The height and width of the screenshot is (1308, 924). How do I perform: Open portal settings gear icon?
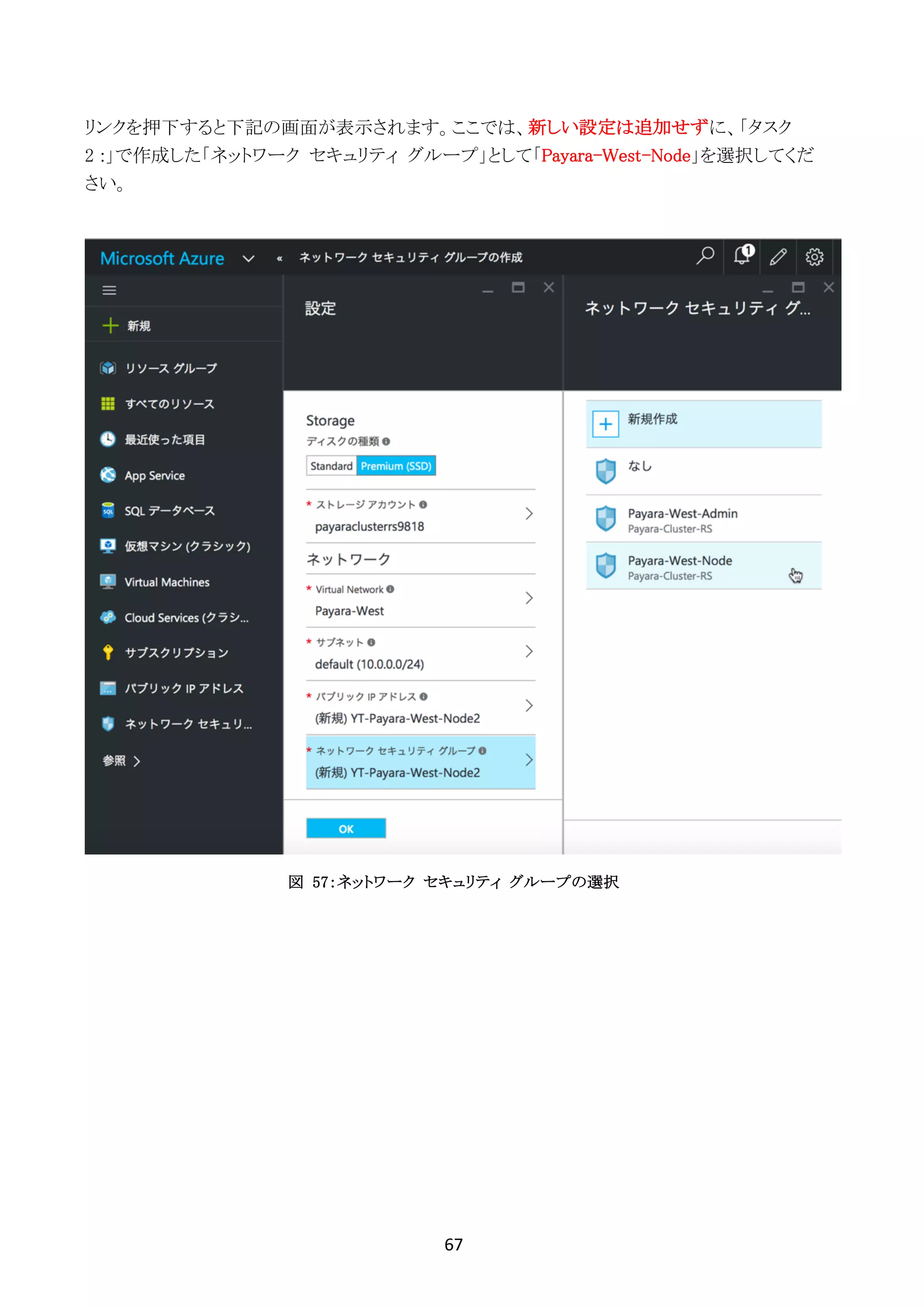coord(814,257)
